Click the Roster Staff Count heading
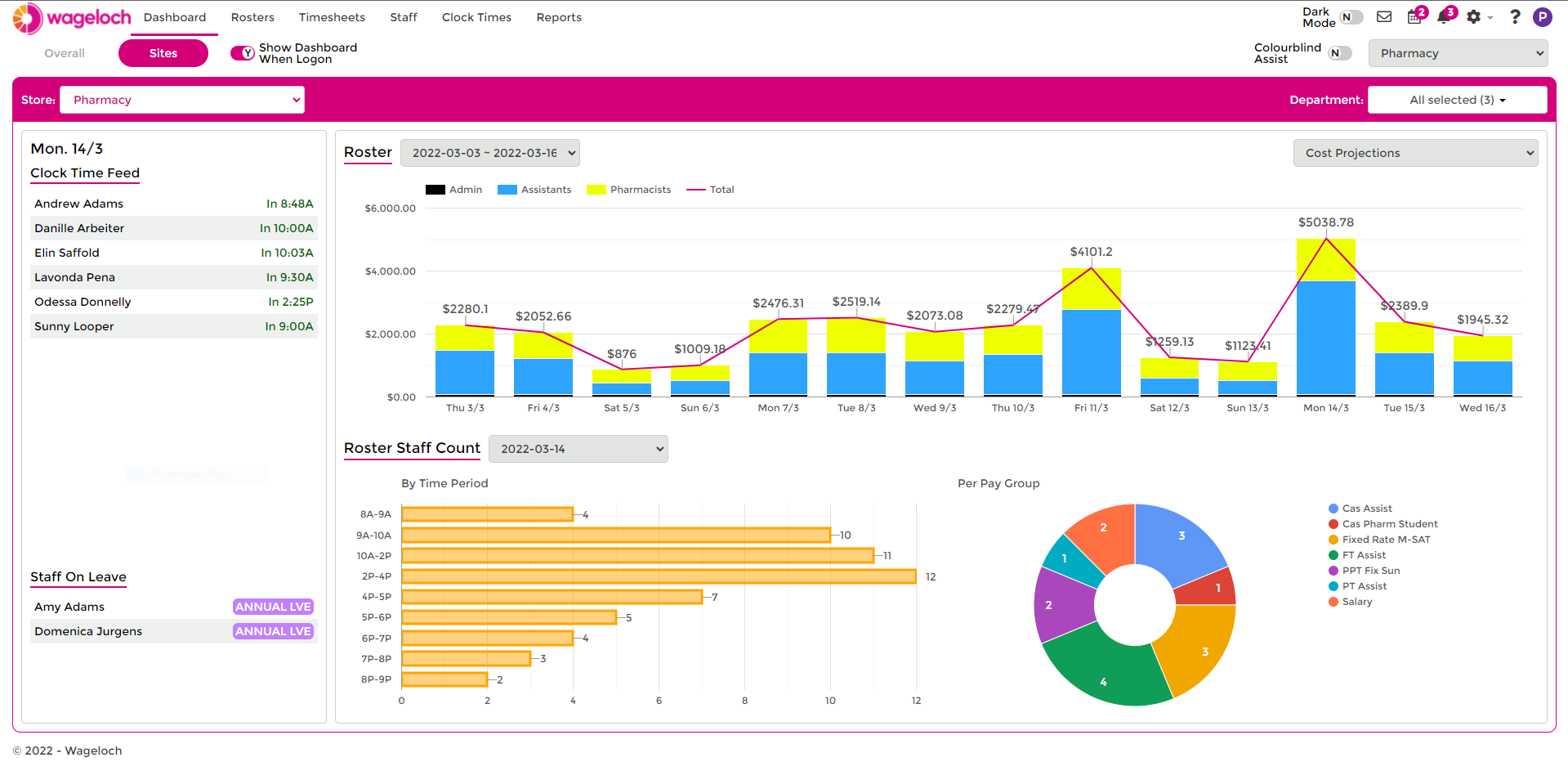This screenshot has height=762, width=1568. (x=412, y=448)
